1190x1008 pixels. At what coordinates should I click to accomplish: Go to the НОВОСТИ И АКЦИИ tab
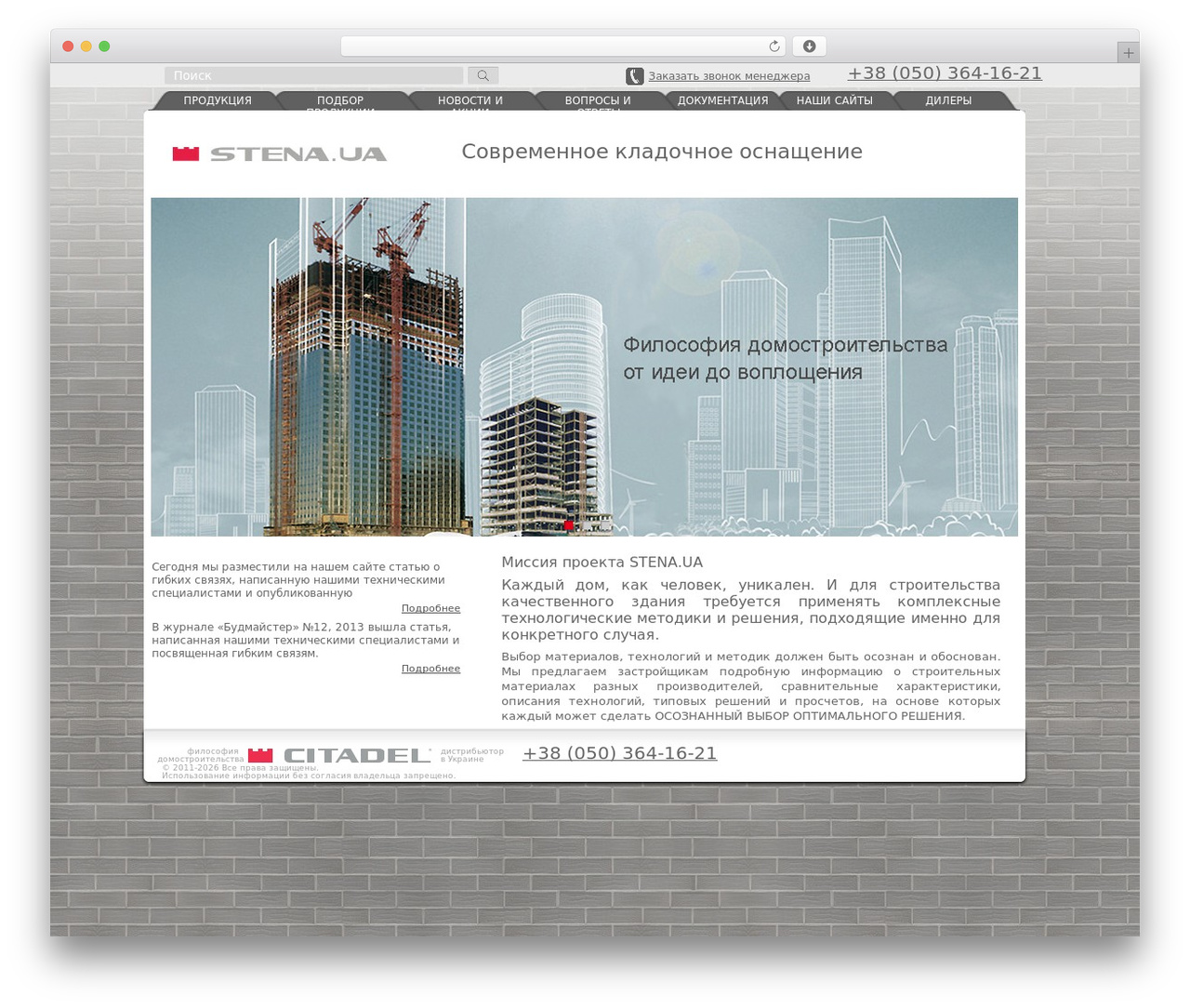[x=470, y=101]
